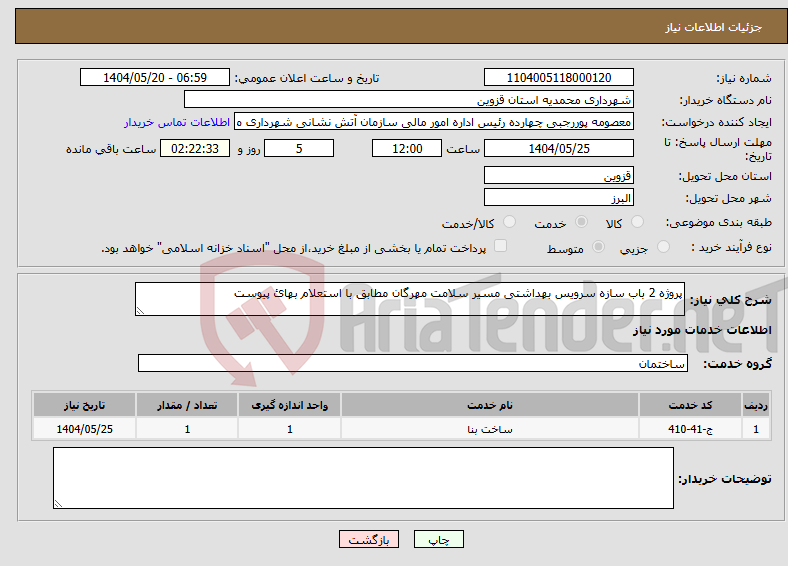
Task: Click the شرح کلی نیاز description textarea
Action: (x=410, y=299)
